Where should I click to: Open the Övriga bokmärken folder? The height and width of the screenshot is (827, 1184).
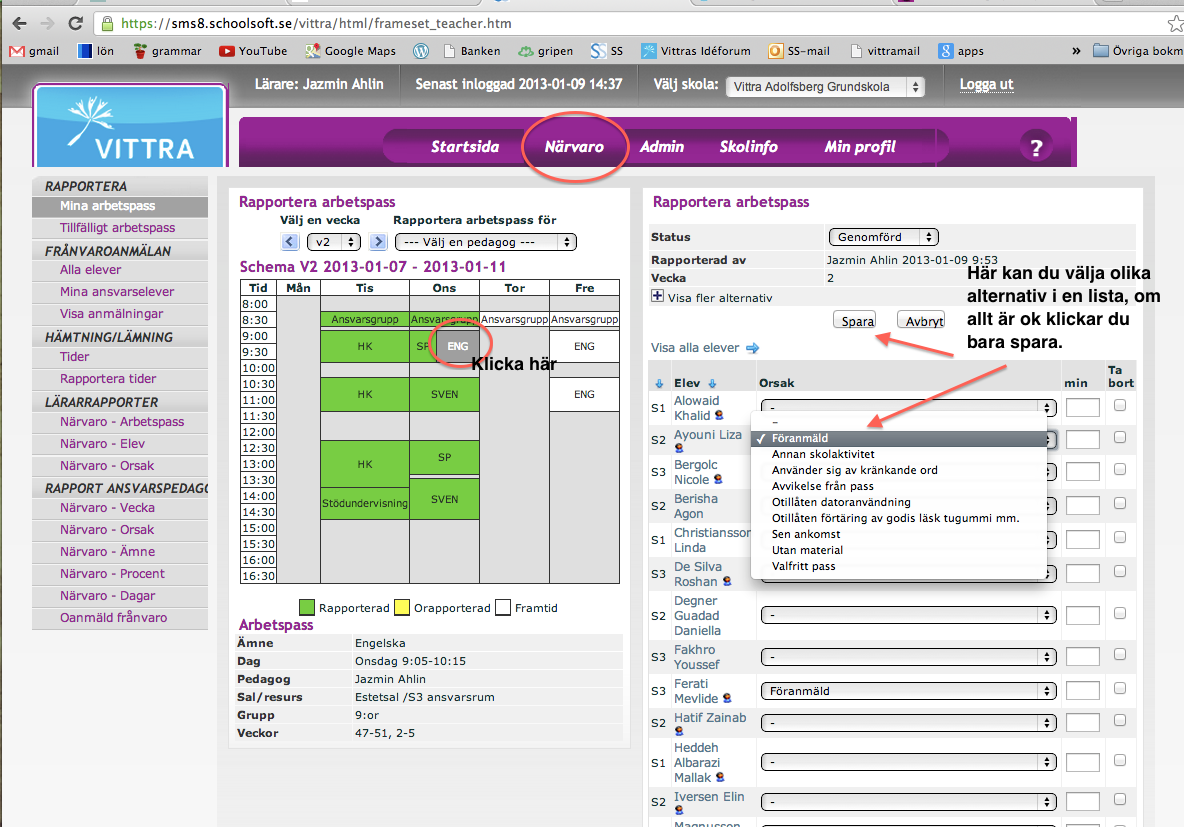coord(1138,51)
